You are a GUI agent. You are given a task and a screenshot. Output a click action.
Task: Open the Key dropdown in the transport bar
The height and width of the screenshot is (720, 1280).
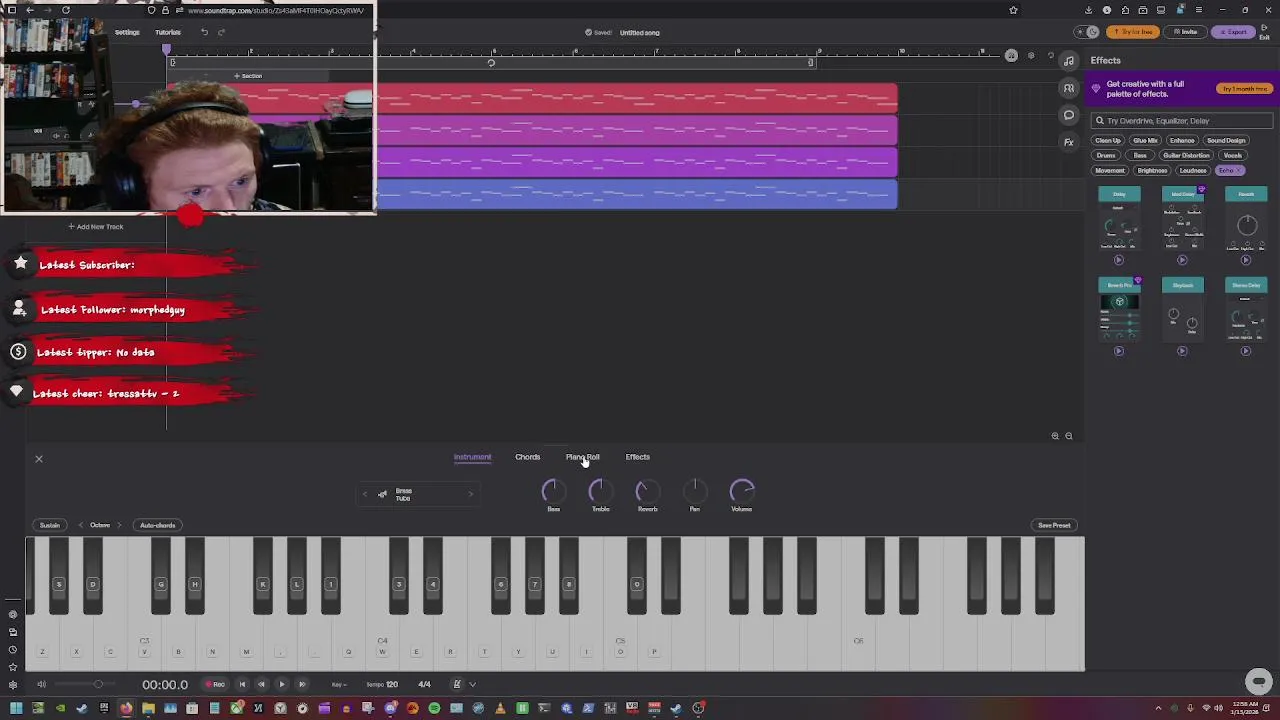coord(338,685)
